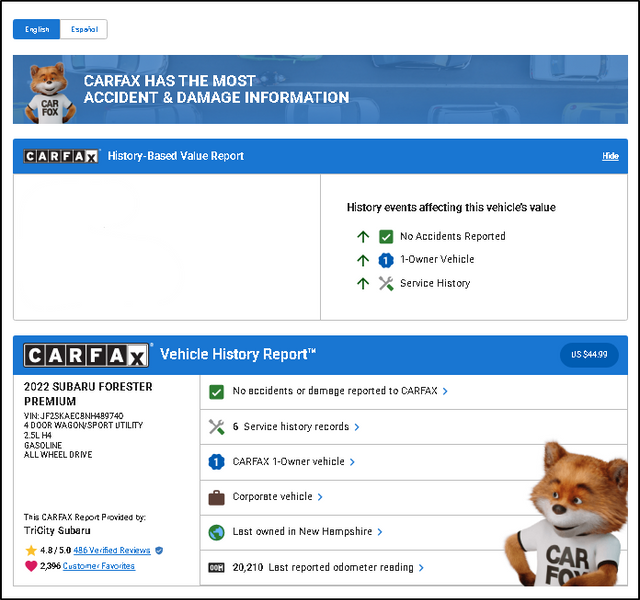Switch report language to Español tab
640x600 pixels.
84,29
